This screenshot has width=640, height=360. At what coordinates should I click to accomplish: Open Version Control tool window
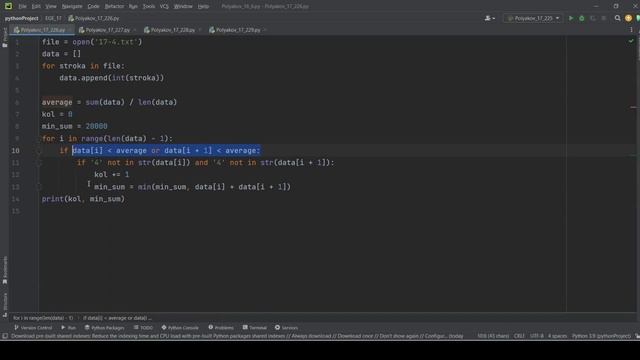33,327
